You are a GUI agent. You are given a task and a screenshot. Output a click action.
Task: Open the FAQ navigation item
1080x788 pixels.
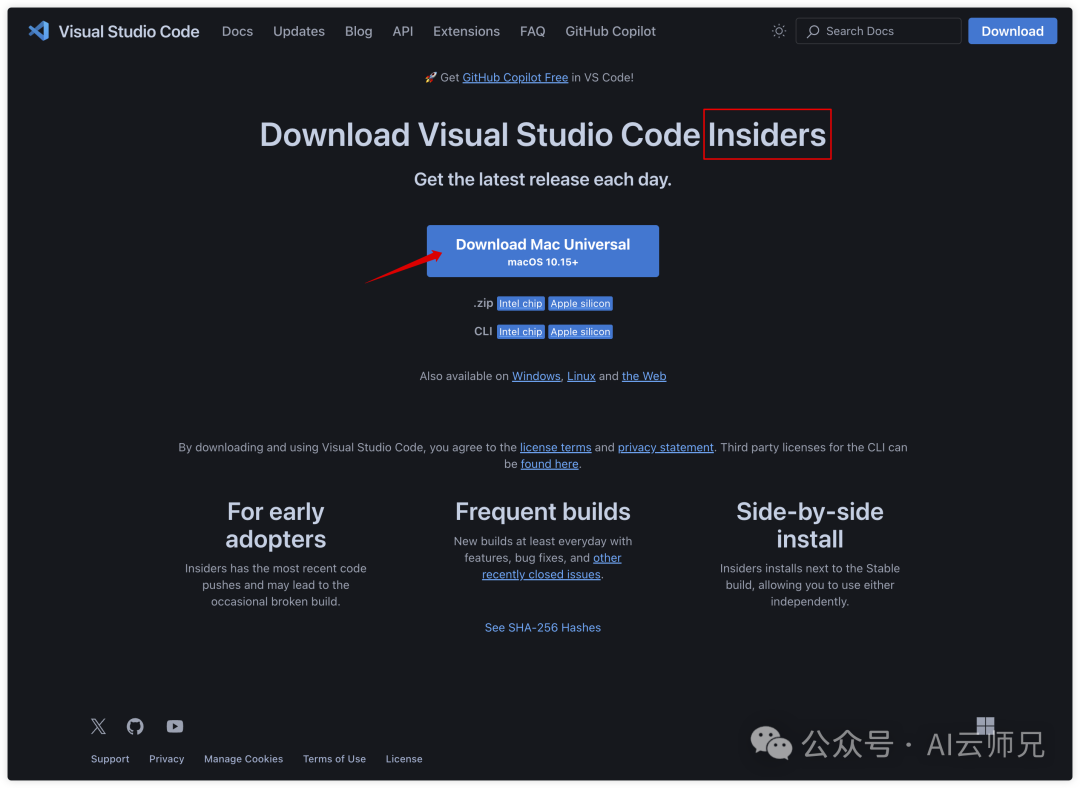click(x=532, y=31)
